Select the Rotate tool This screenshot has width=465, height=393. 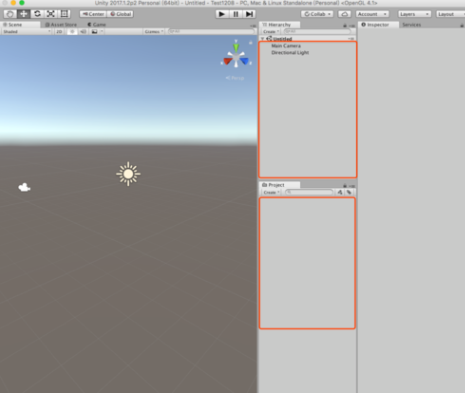point(37,14)
